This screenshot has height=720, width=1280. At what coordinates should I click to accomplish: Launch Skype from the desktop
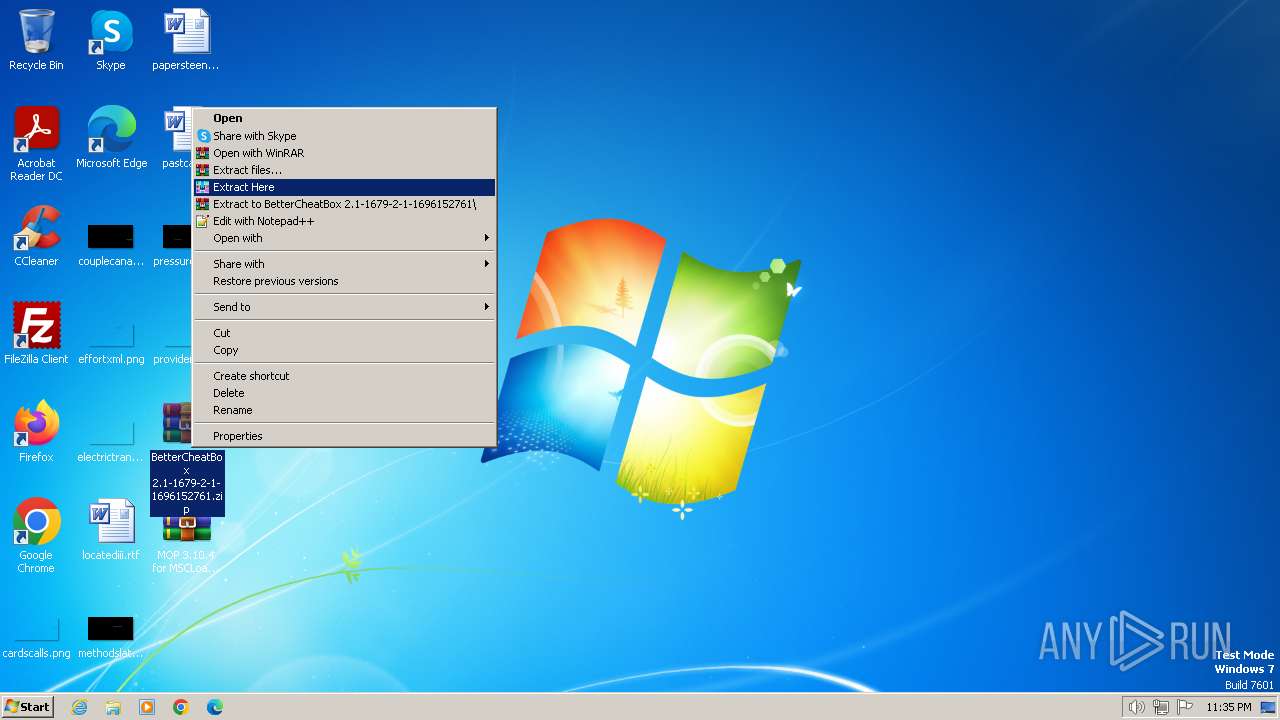pos(111,40)
